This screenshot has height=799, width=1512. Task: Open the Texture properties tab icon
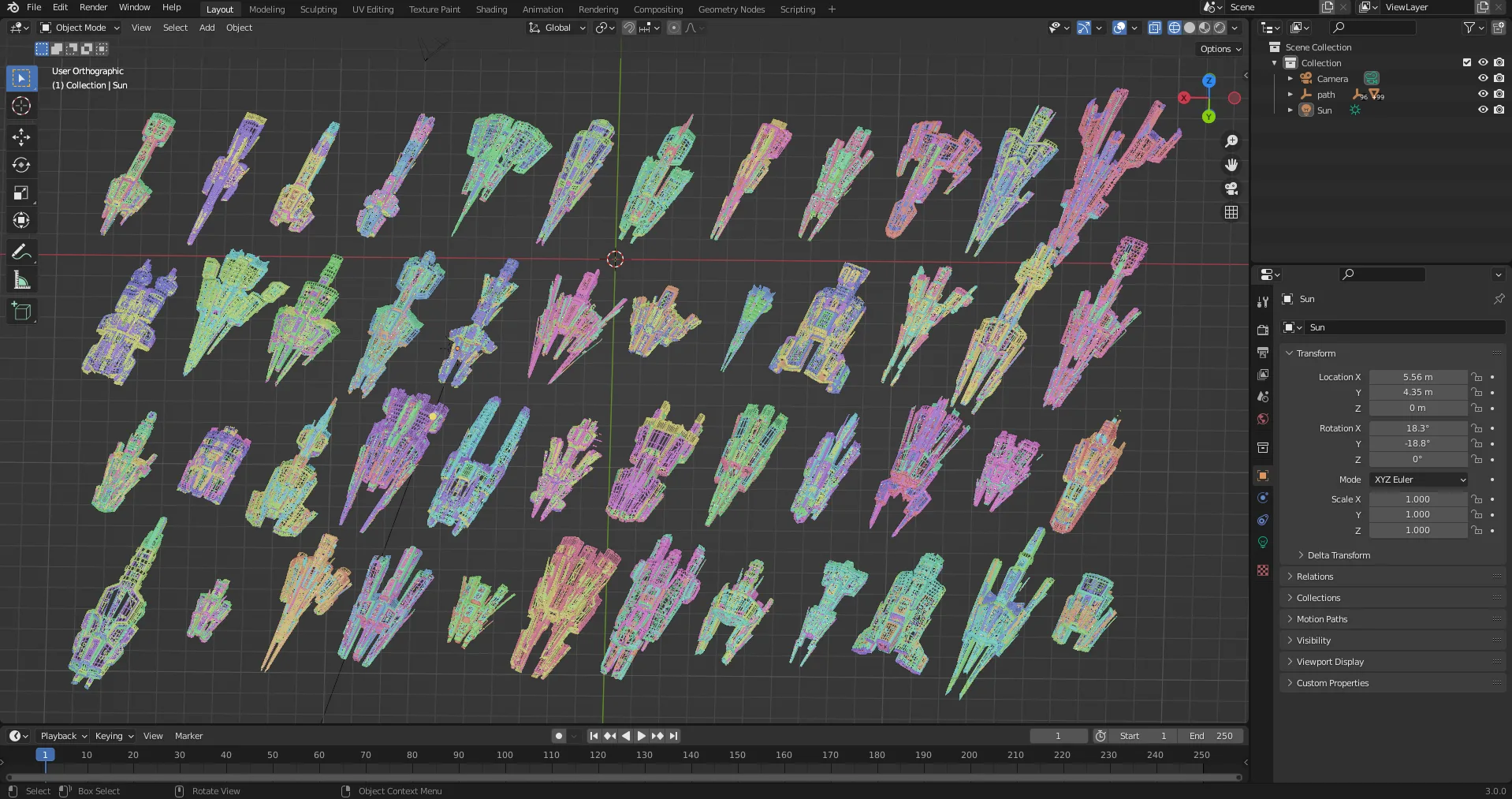coord(1263,569)
